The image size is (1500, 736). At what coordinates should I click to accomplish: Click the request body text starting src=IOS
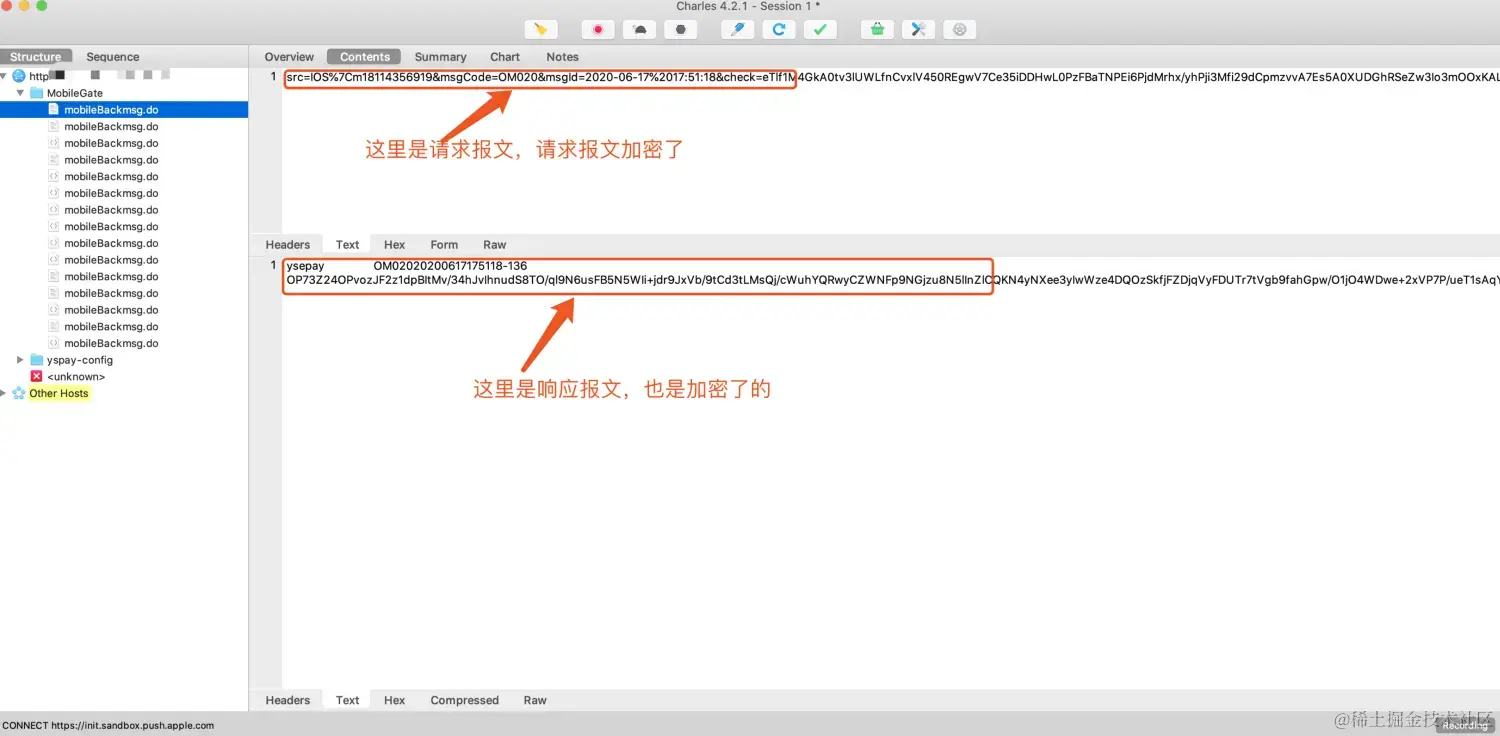pyautogui.click(x=892, y=77)
